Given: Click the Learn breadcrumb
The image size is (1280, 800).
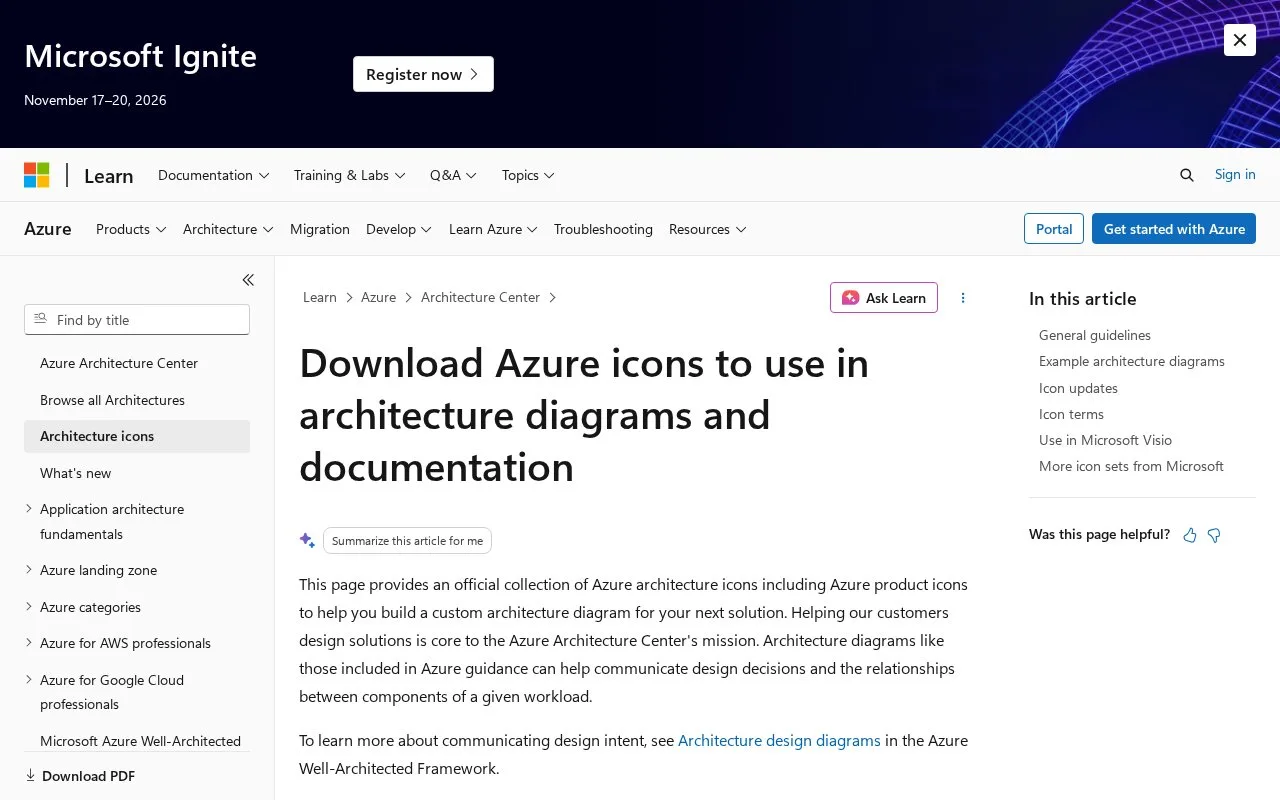Looking at the screenshot, I should [x=320, y=297].
